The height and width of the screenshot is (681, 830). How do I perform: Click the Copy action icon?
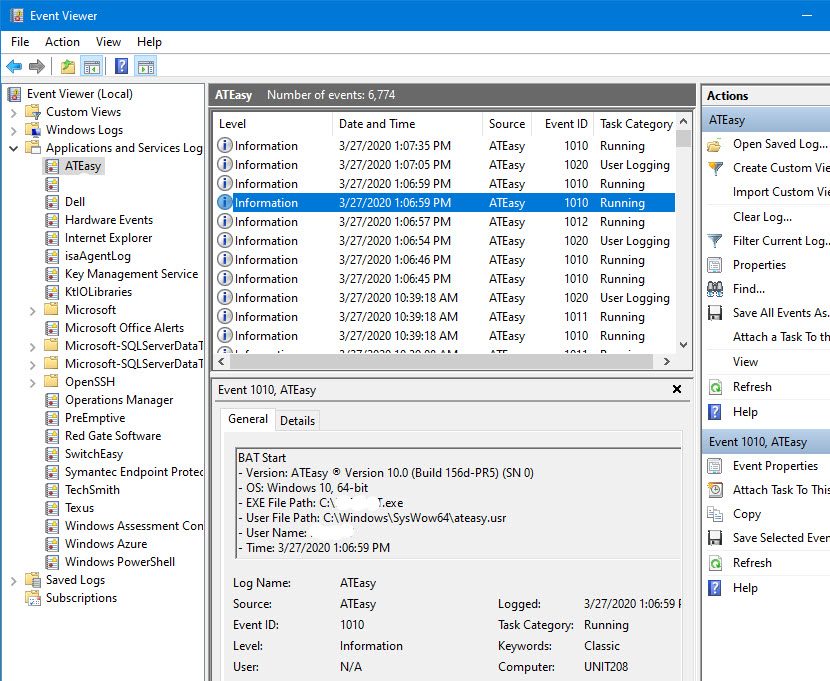click(715, 514)
